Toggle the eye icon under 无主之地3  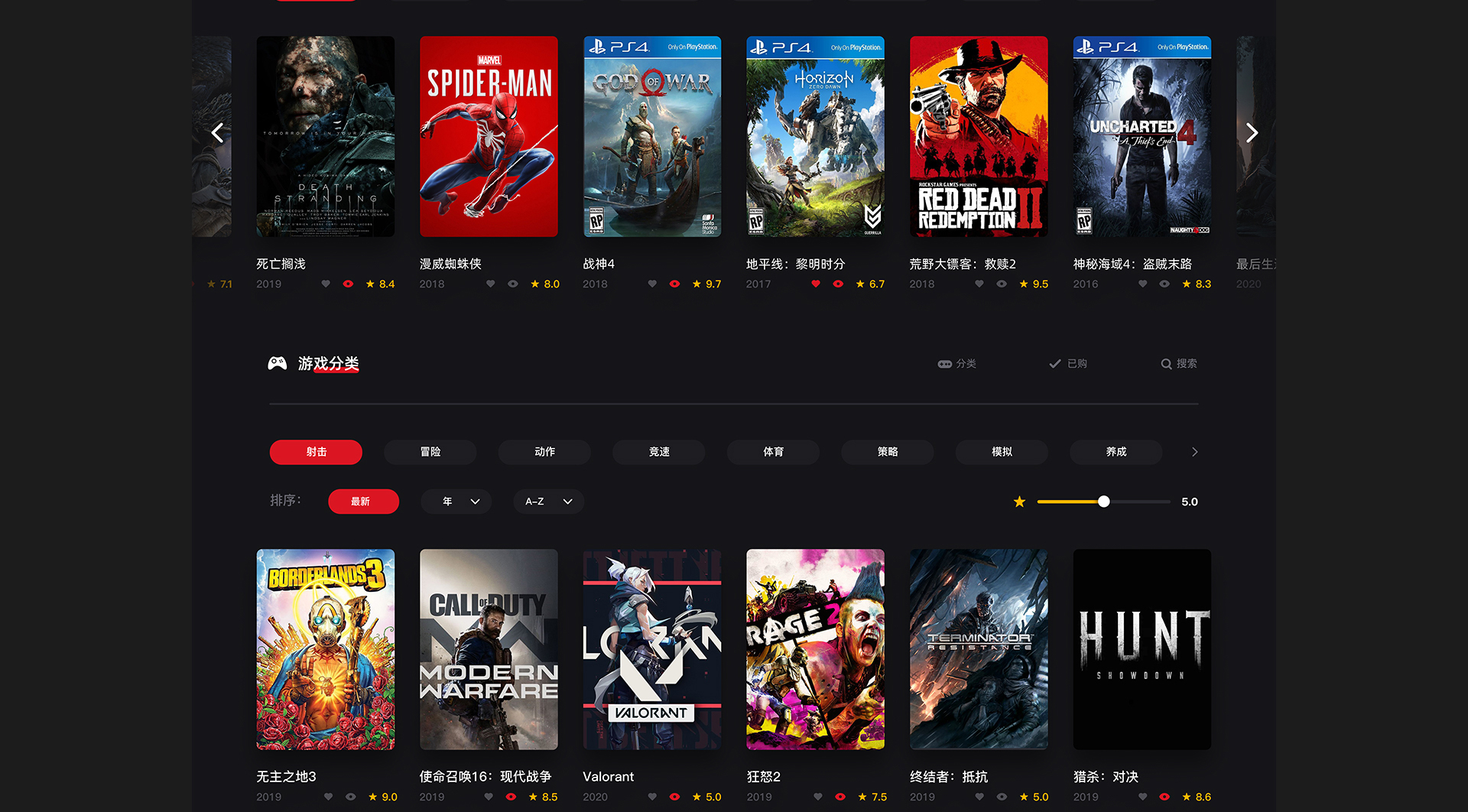350,797
